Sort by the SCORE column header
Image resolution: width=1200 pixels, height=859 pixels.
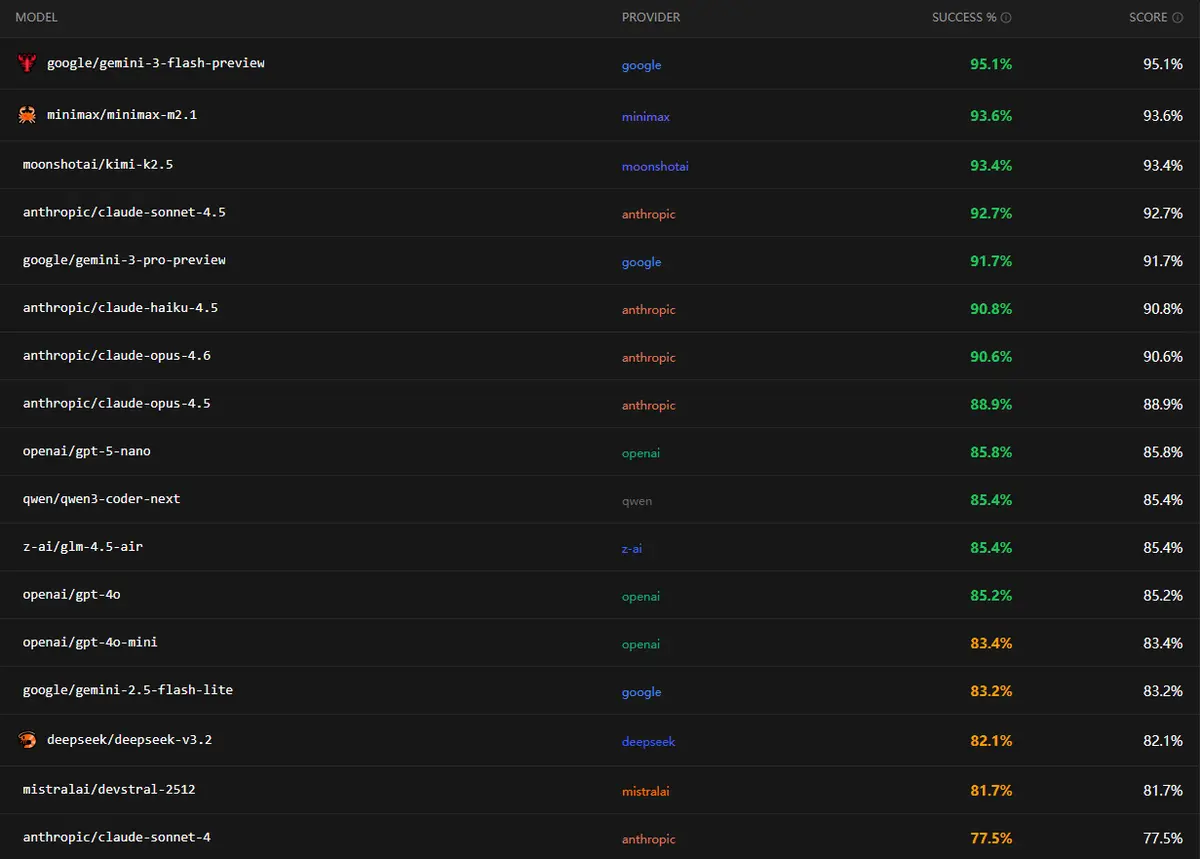click(1148, 17)
